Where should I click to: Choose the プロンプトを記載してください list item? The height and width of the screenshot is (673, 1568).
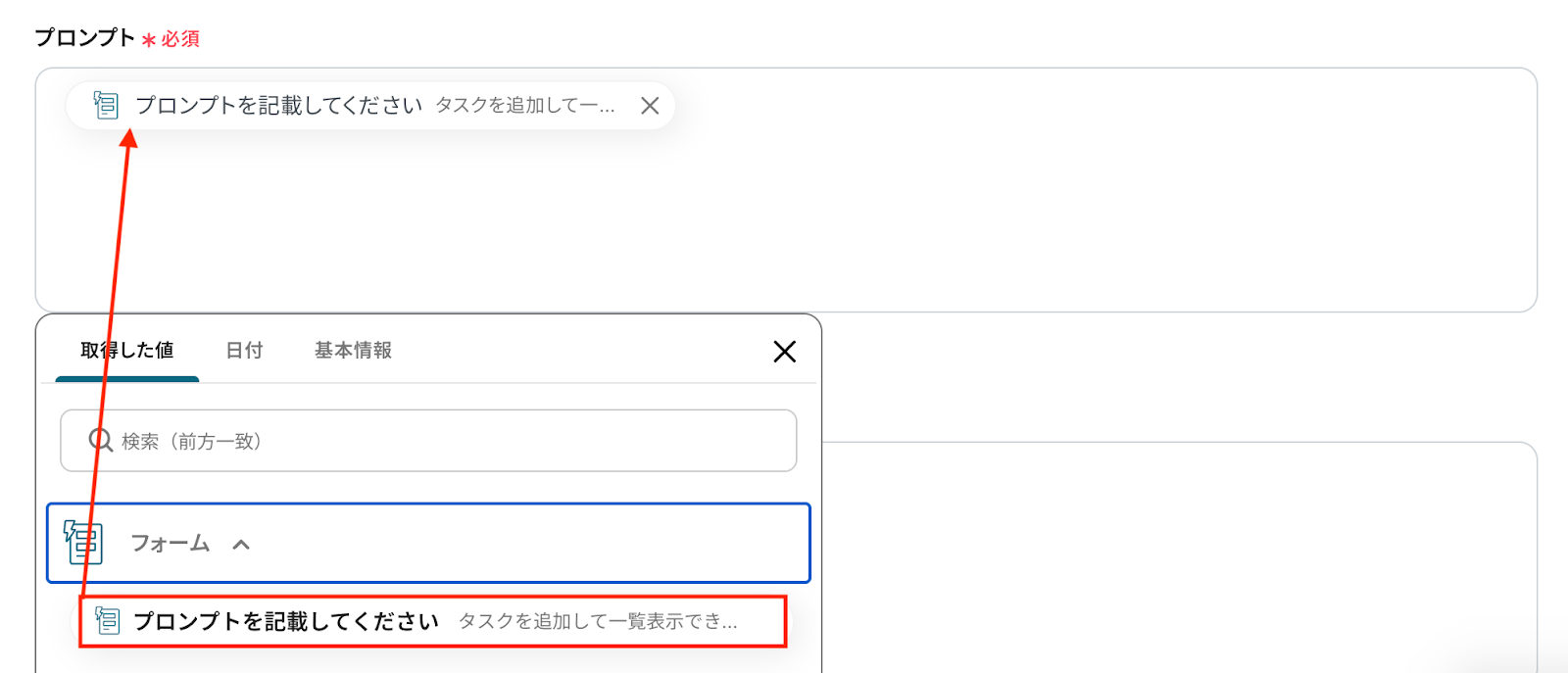(286, 621)
